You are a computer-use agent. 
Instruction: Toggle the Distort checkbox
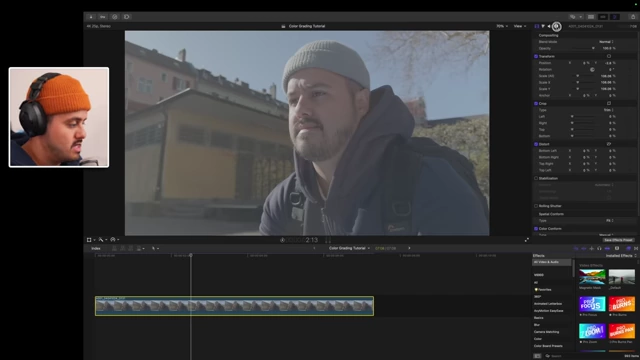pyautogui.click(x=536, y=144)
